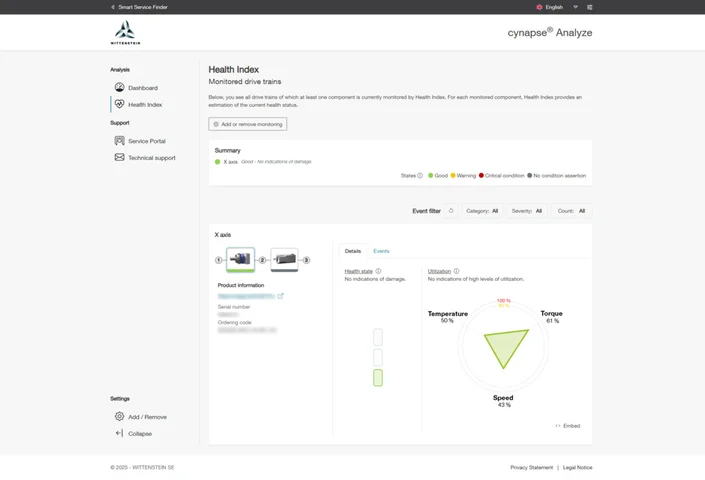Click the WITTENSTEIN logo
Screen dimensions: 705x480
tap(126, 34)
